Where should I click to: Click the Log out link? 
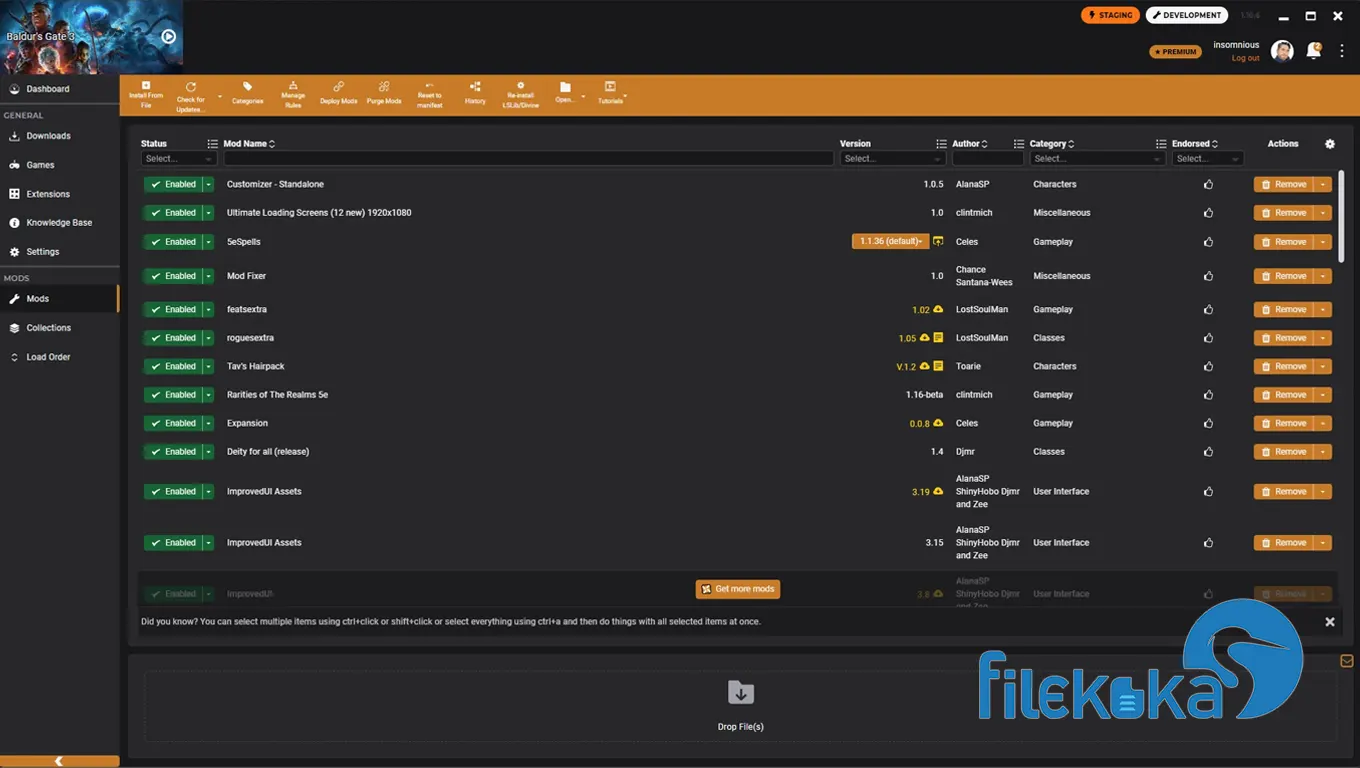click(x=1246, y=58)
